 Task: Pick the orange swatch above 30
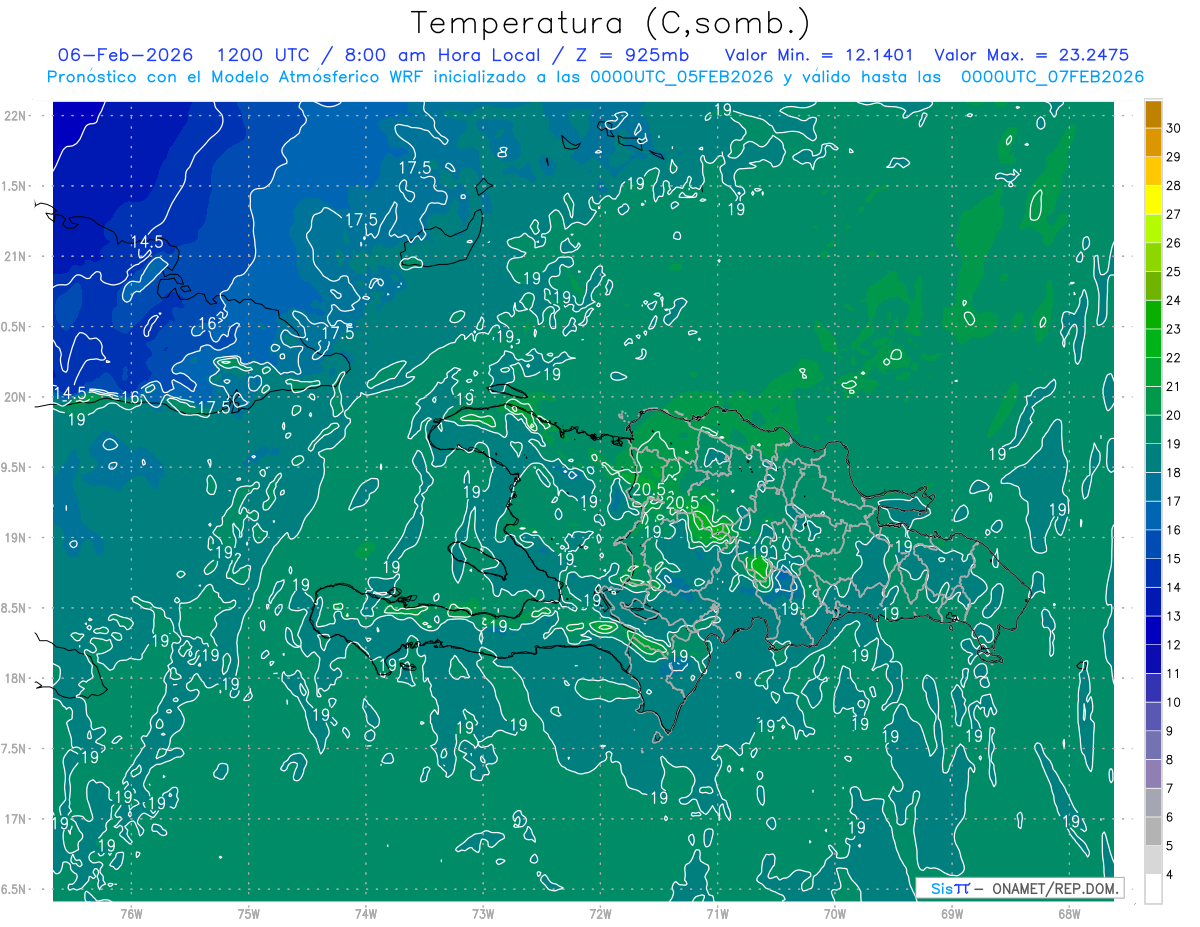[x=1153, y=114]
